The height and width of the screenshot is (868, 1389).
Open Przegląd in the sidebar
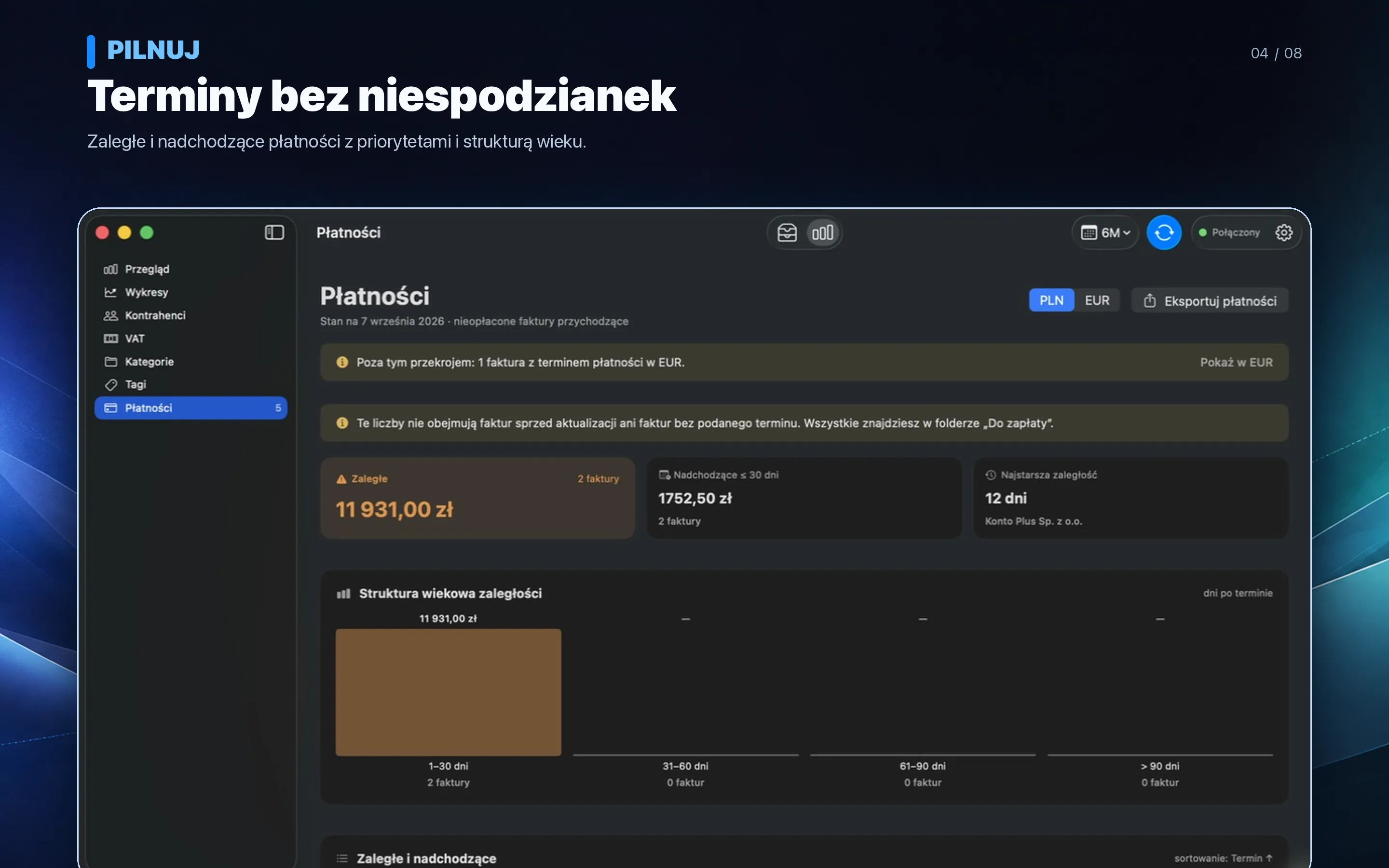click(x=191, y=269)
